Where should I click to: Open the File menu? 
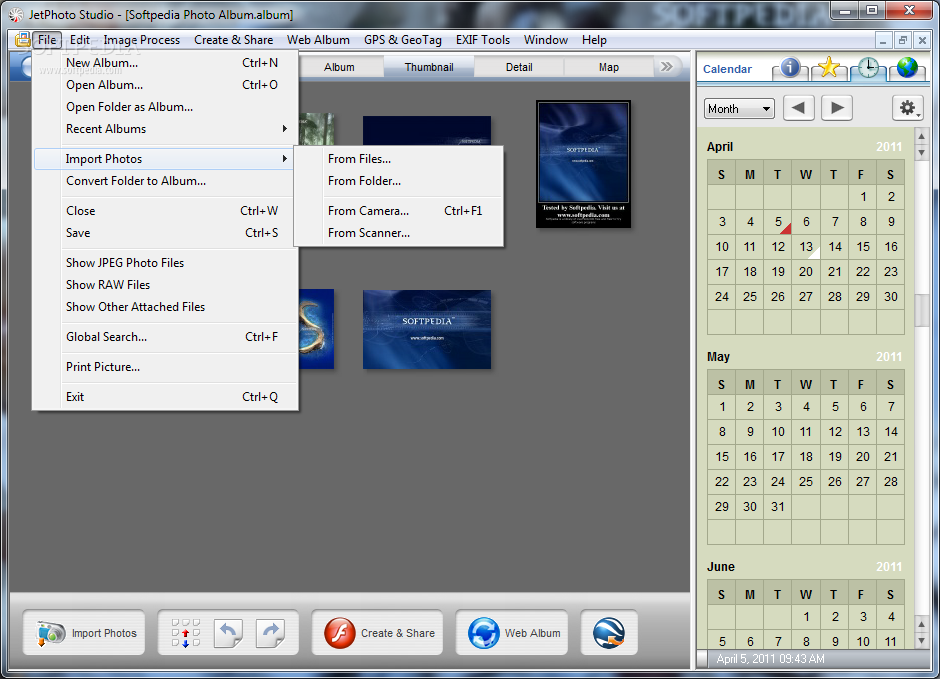[x=47, y=40]
